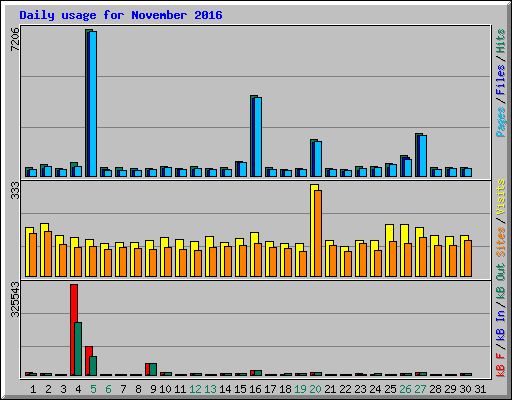The height and width of the screenshot is (400, 512).
Task: Click the tall red kB bar for day 4
Action: (x=73, y=330)
